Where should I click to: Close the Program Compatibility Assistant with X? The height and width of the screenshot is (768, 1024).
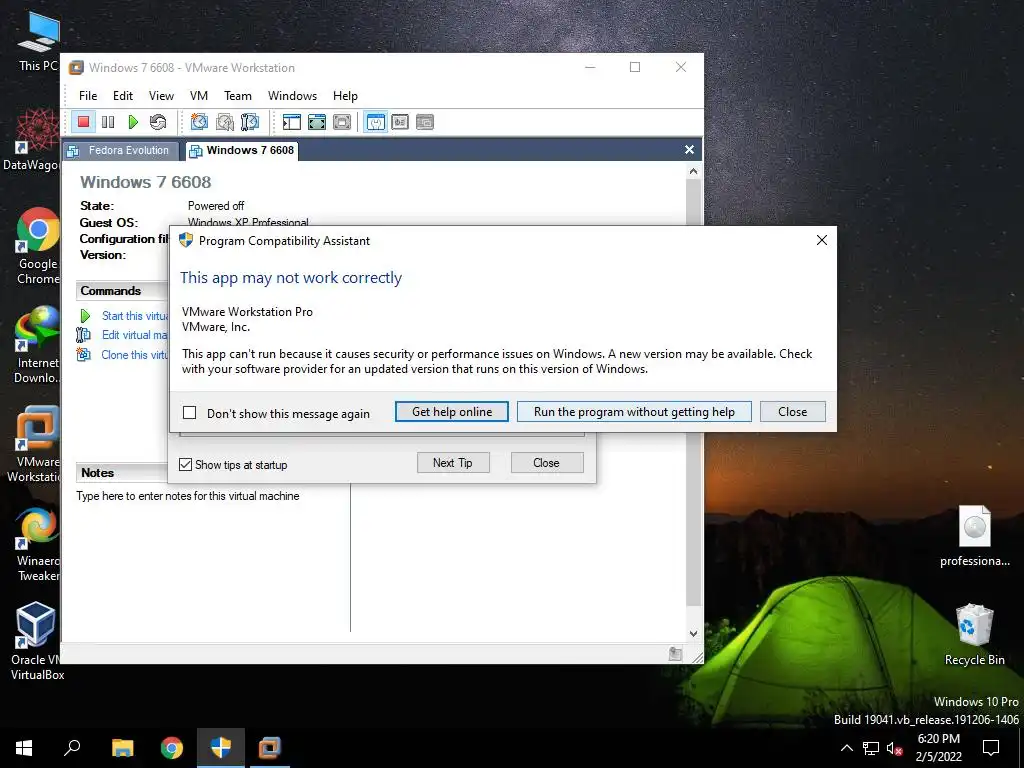click(822, 240)
